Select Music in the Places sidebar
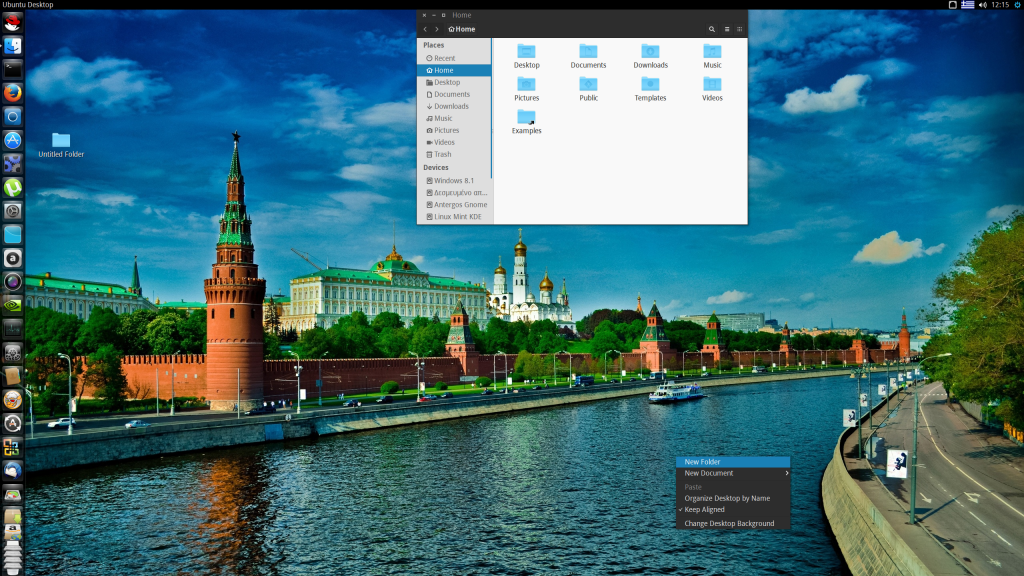The image size is (1024, 576). (x=454, y=118)
